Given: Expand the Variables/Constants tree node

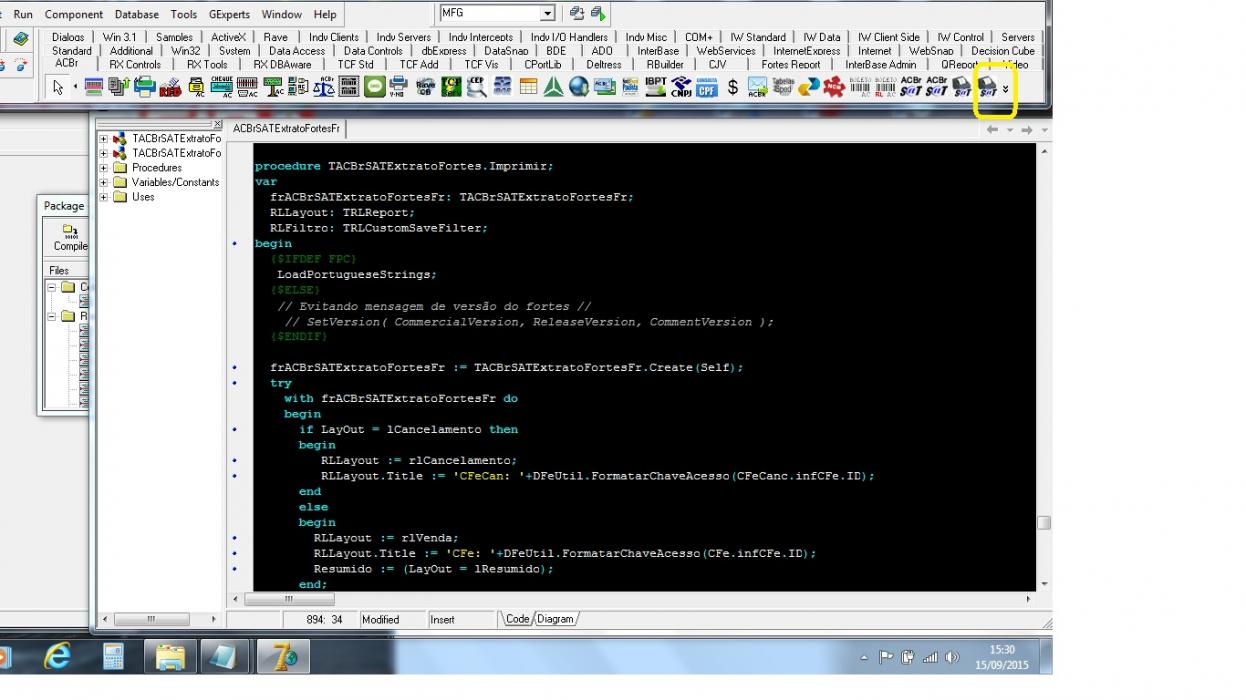Looking at the screenshot, I should tap(104, 182).
